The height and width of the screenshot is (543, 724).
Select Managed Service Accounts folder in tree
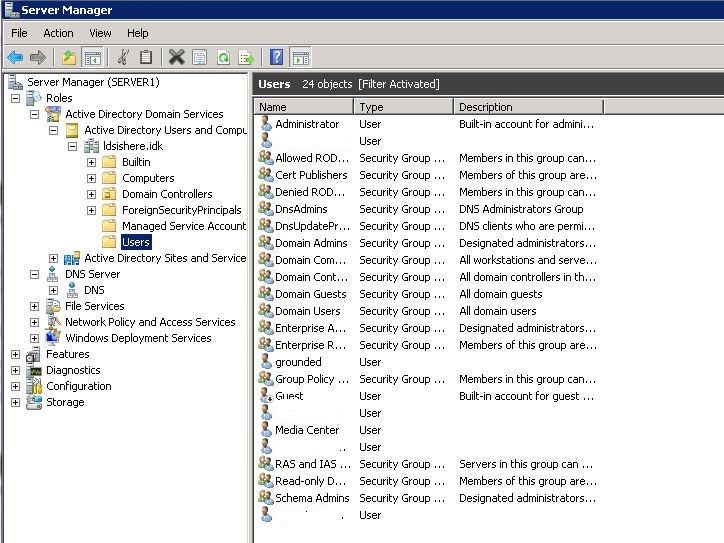(x=183, y=226)
